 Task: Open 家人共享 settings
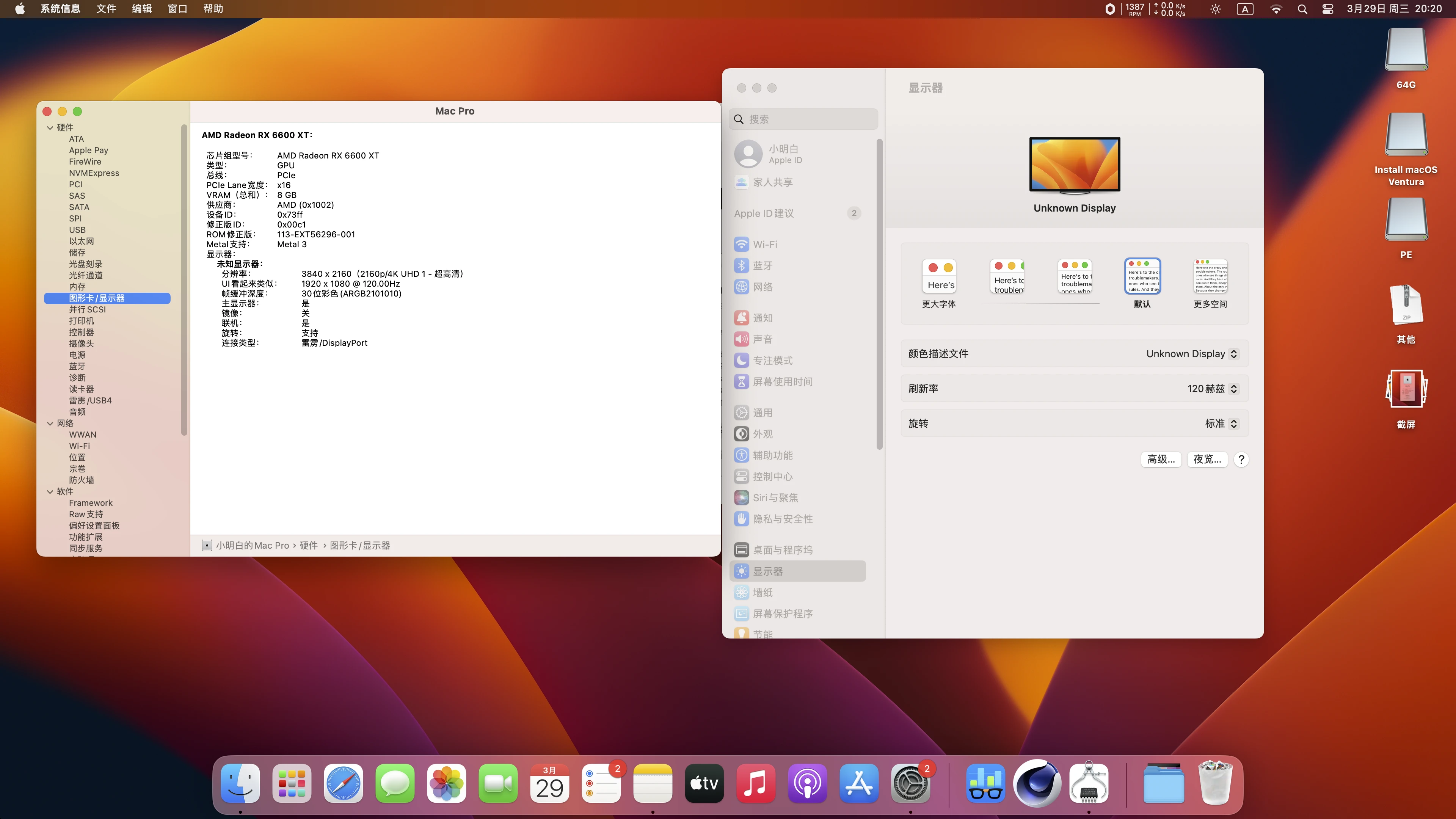(x=797, y=182)
